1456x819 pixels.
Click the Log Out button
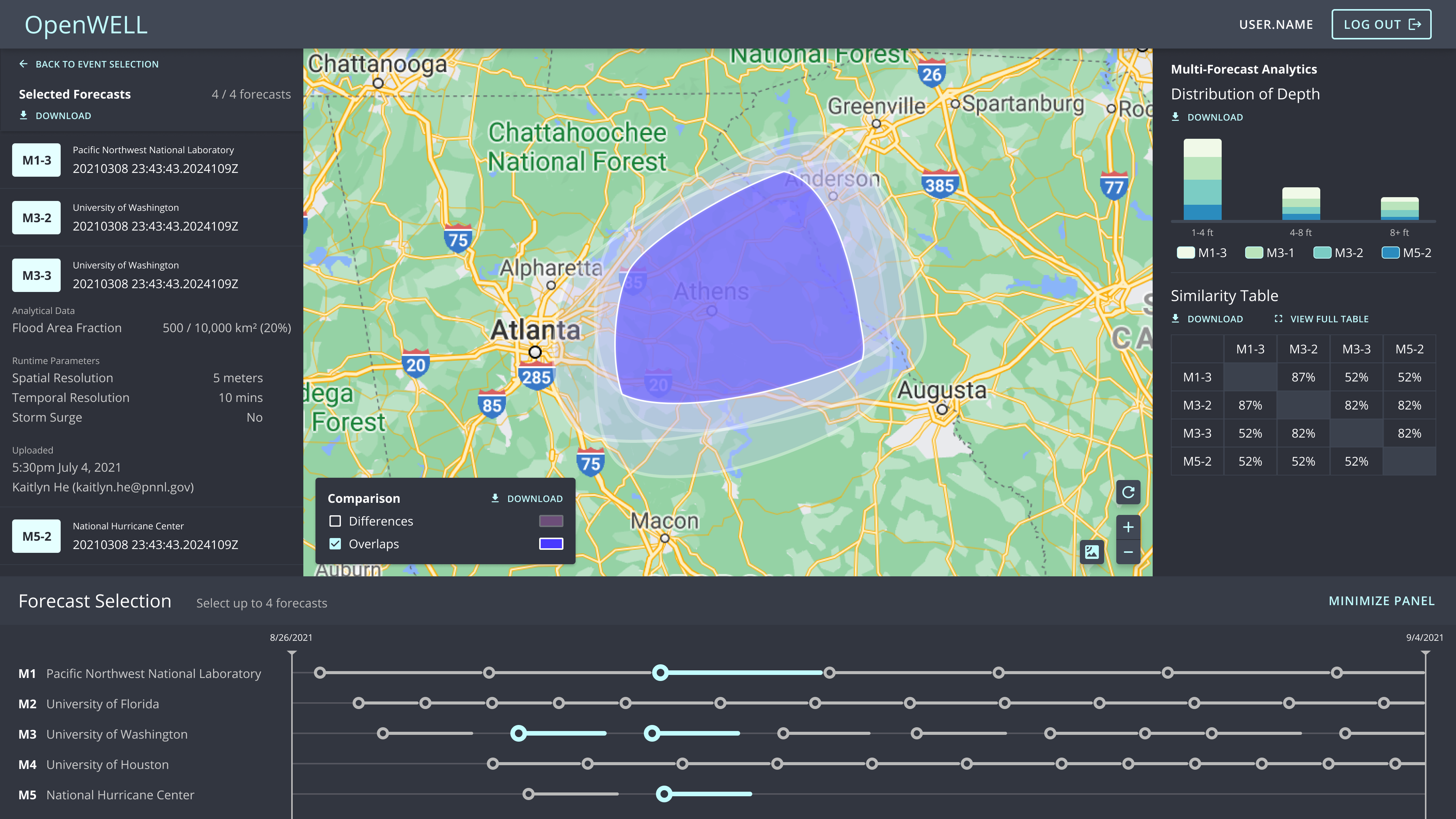coord(1381,24)
